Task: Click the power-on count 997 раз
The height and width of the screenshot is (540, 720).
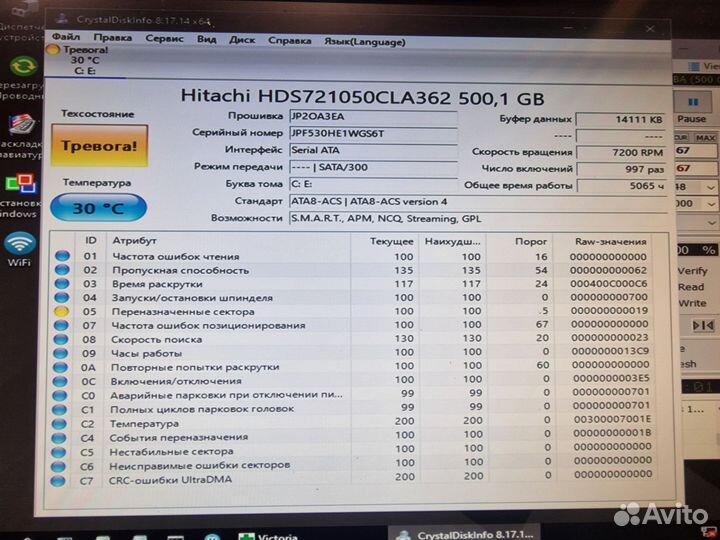Action: click(620, 169)
